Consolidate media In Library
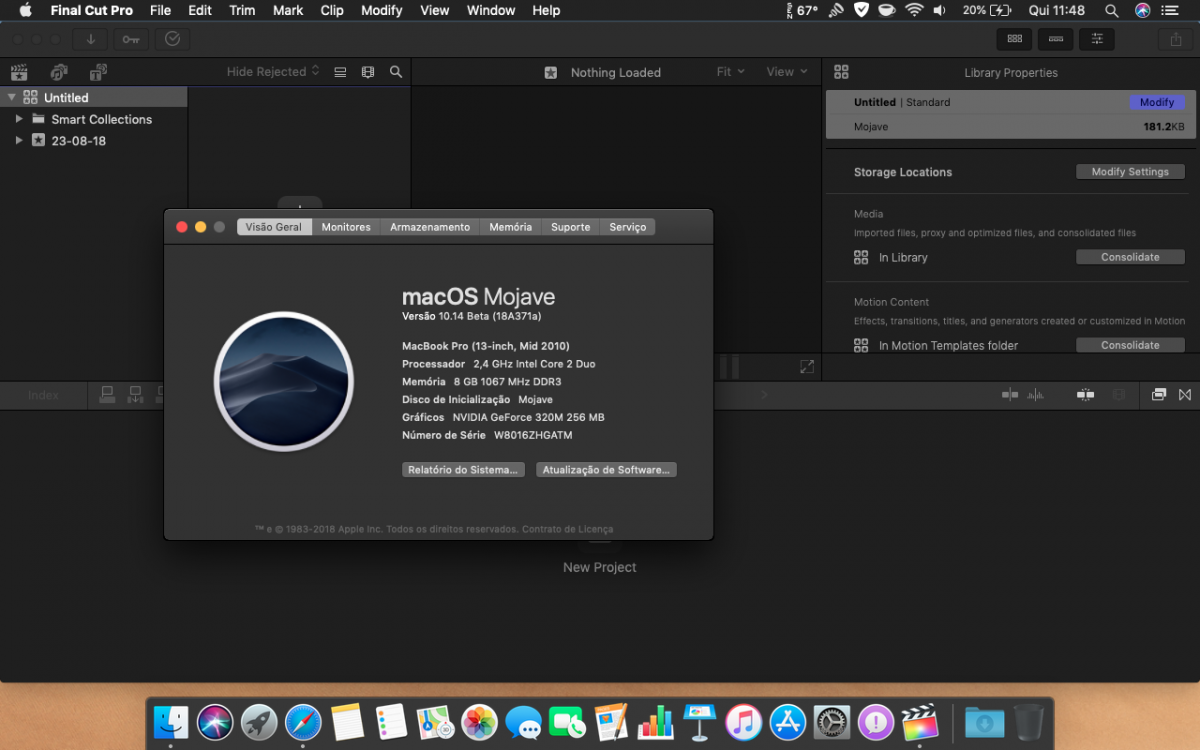 coord(1130,257)
